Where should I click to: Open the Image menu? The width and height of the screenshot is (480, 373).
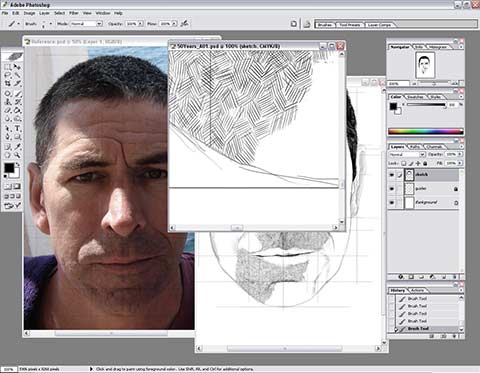coord(29,13)
